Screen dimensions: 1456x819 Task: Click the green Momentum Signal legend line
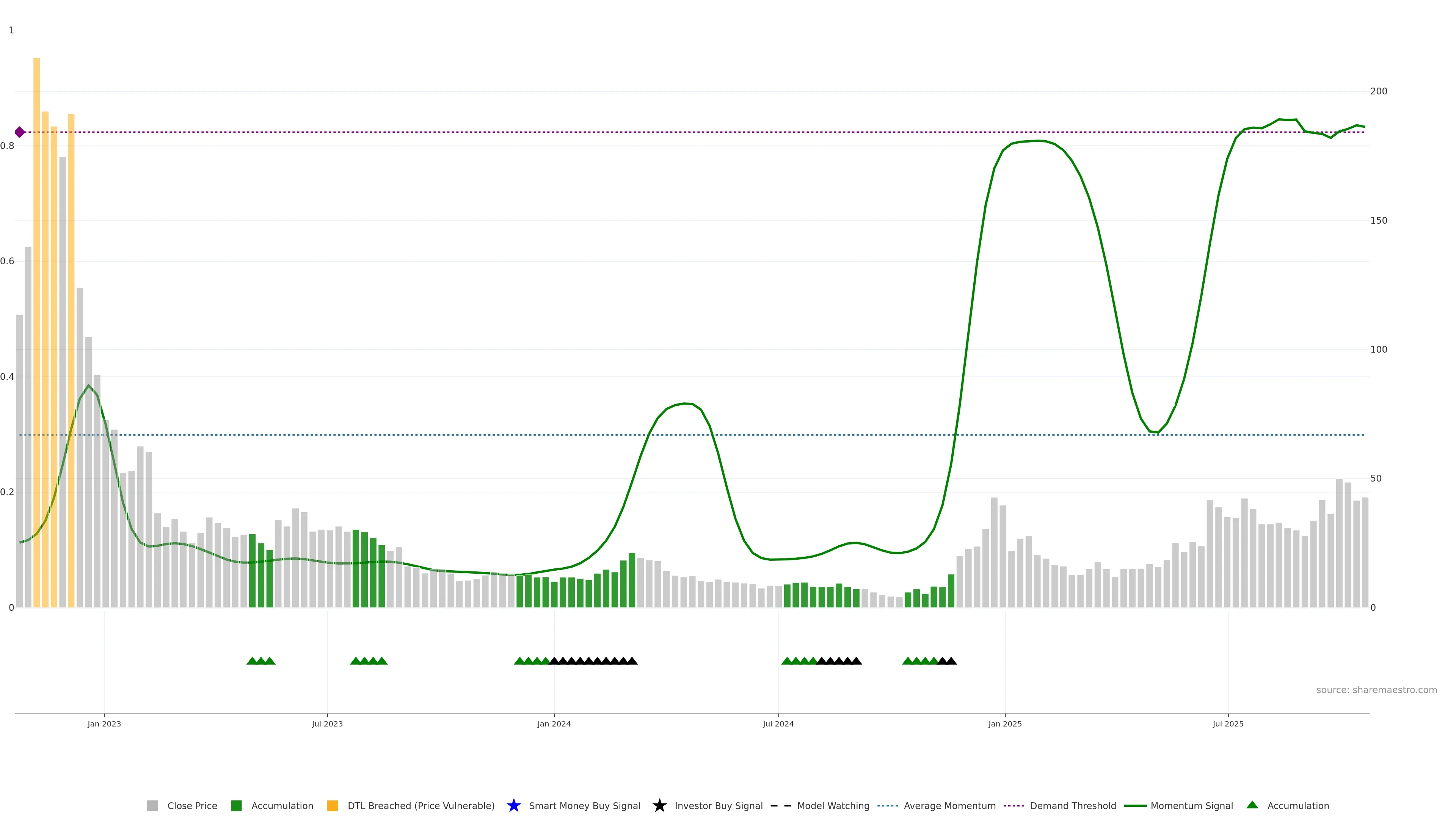point(1135,805)
